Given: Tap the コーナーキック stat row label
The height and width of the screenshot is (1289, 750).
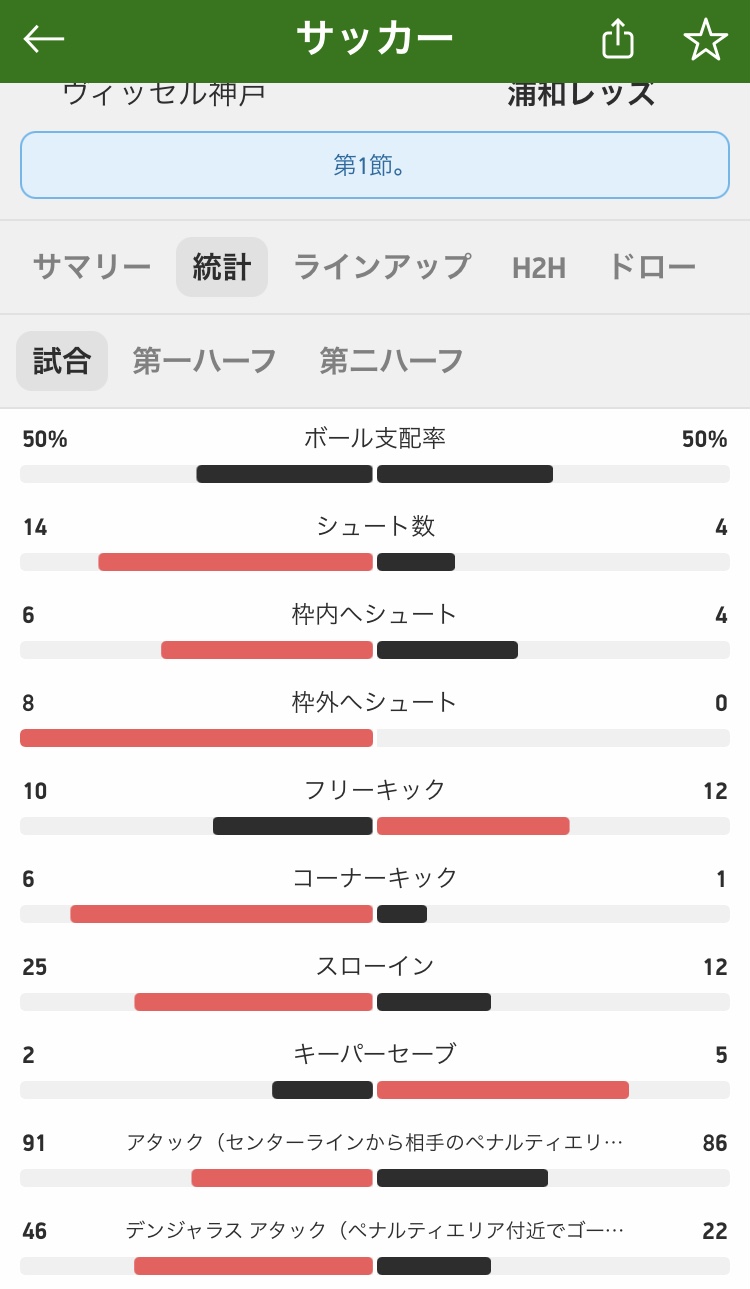Looking at the screenshot, I should [x=375, y=878].
